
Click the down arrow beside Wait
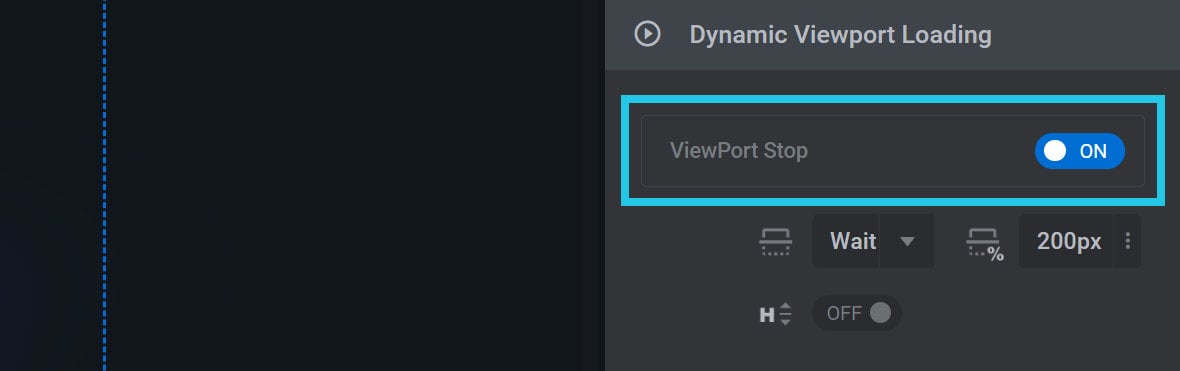coord(908,242)
